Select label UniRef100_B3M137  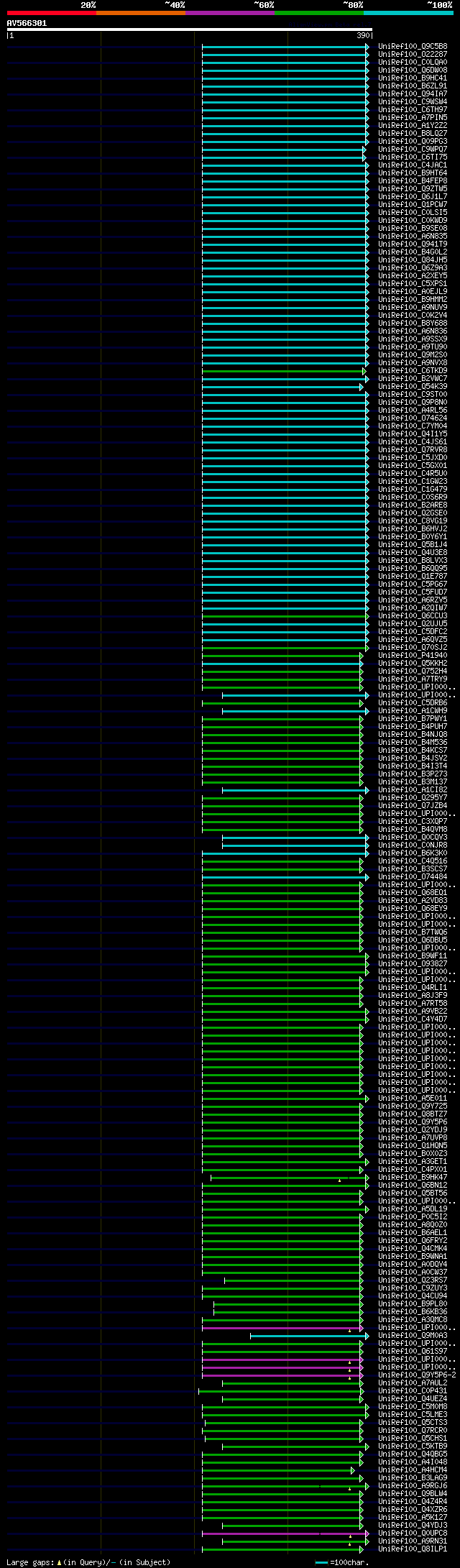coord(413,781)
